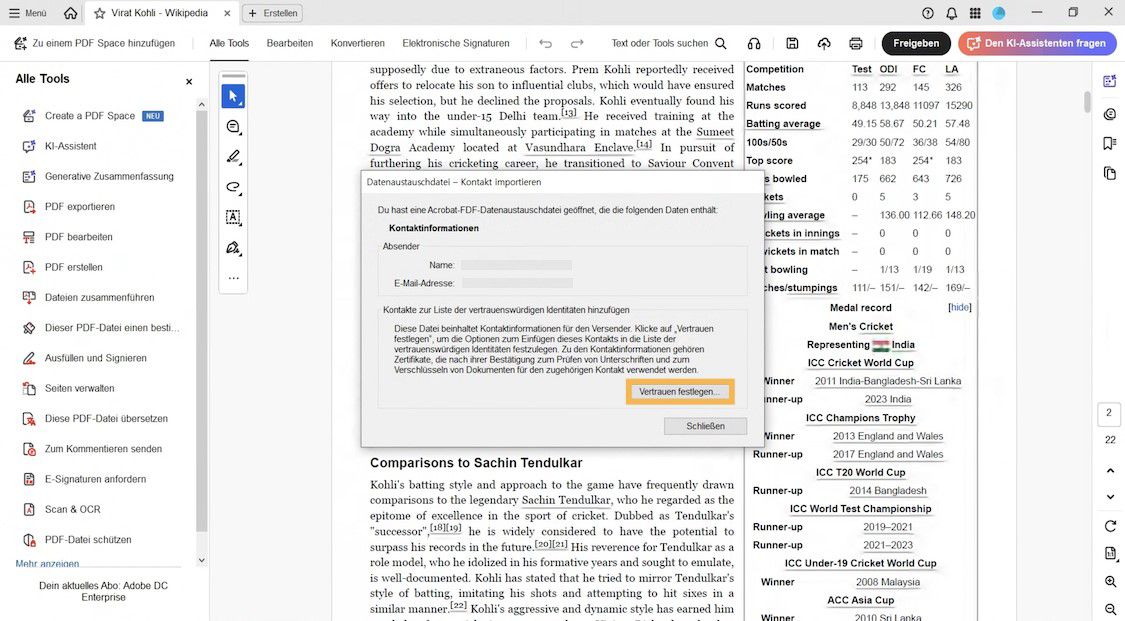Select the freehand draw lasso tool

click(x=233, y=187)
